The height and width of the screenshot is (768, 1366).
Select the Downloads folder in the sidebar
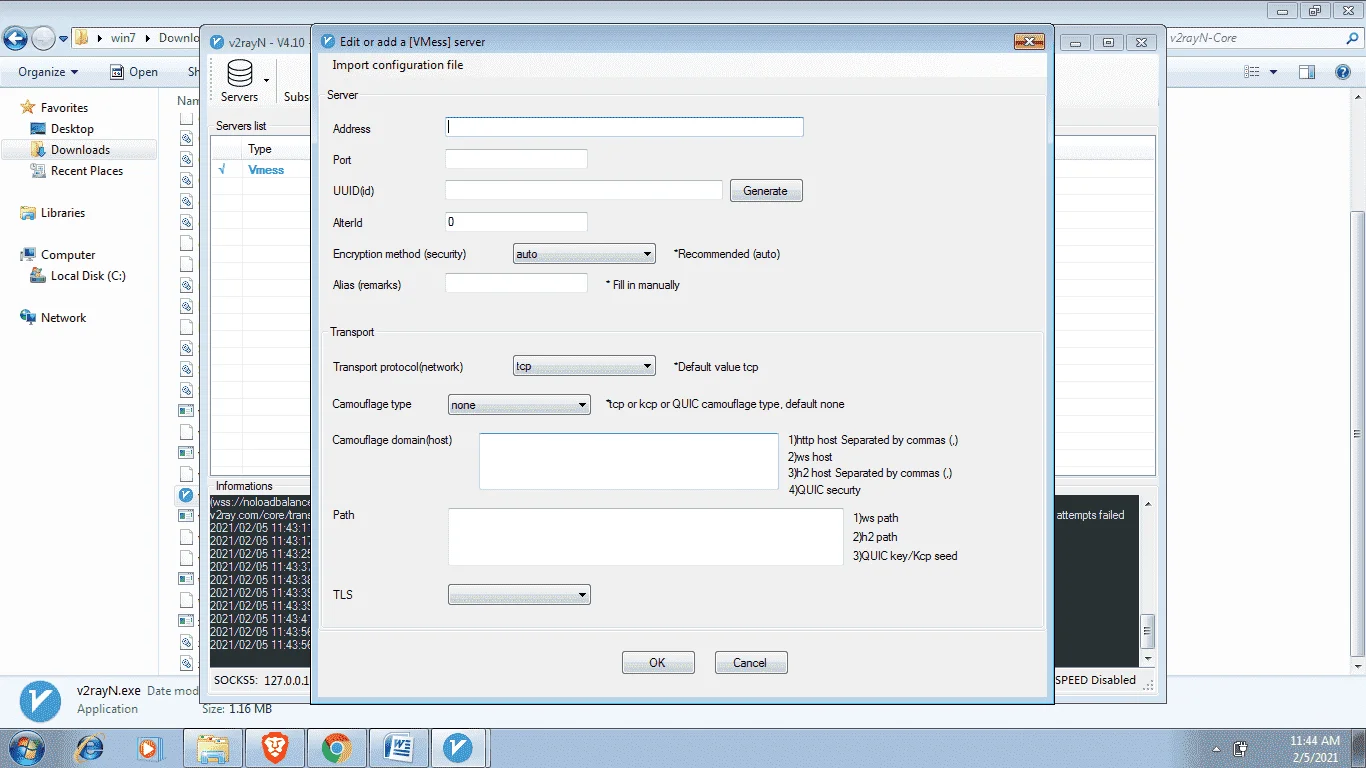pos(80,150)
